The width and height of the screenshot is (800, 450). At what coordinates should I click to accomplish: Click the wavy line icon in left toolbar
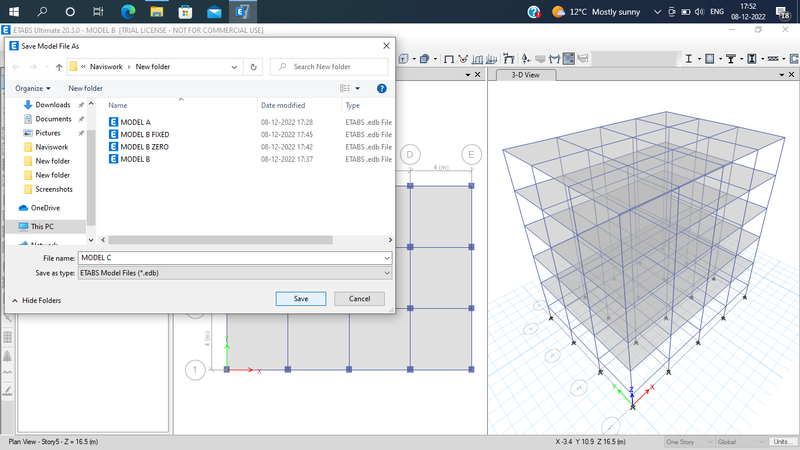tap(8, 372)
